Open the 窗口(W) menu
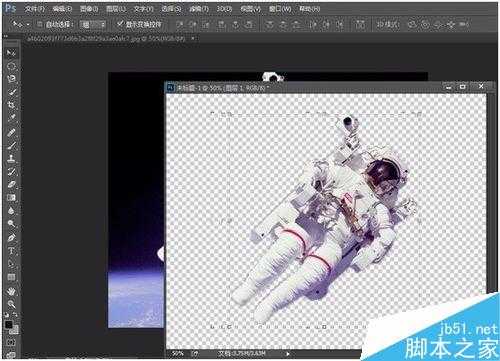Viewport: 500px width, 361px height. (280, 9)
